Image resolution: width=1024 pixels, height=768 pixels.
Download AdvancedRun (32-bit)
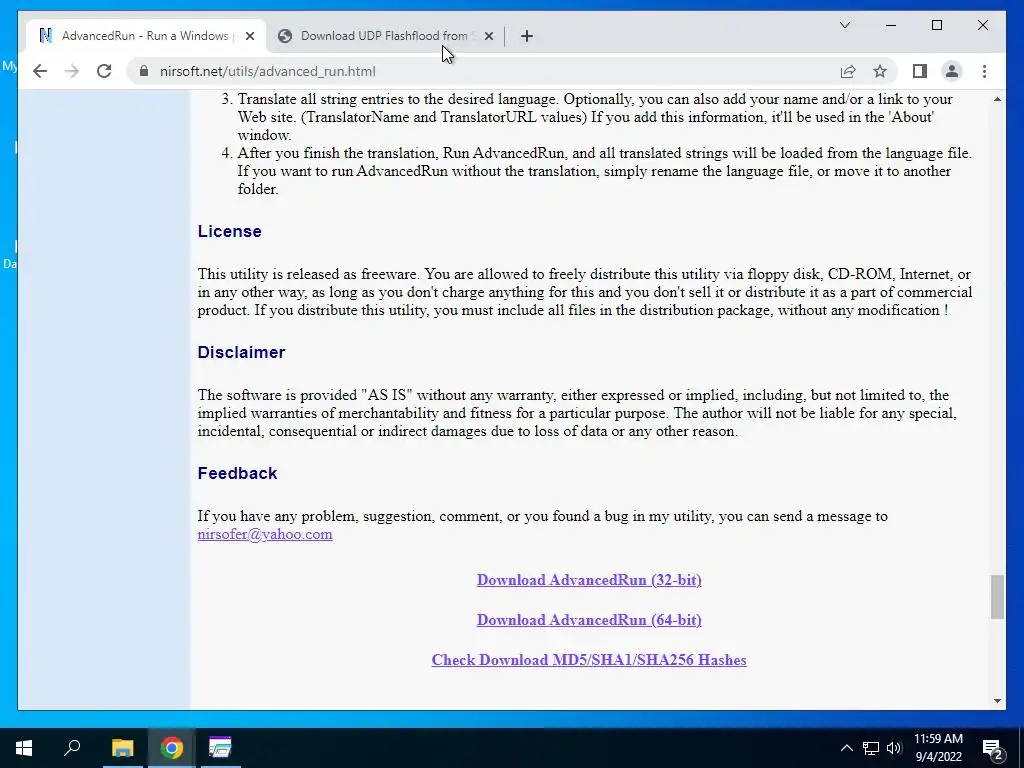(589, 580)
